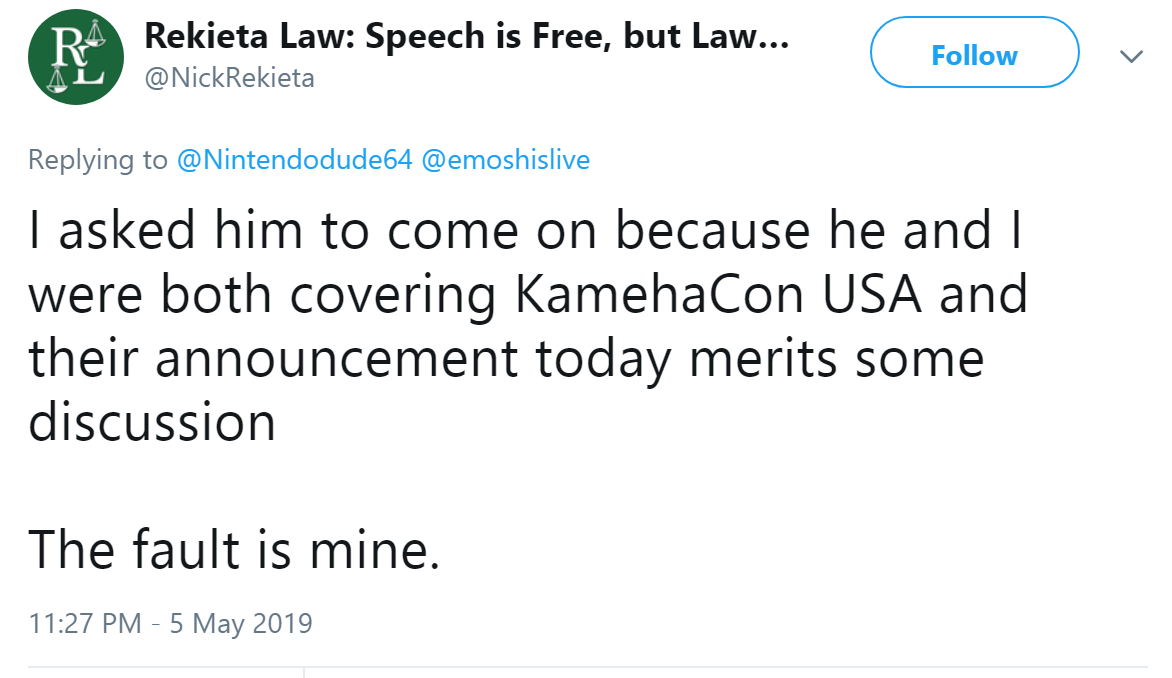Follow the Rekieta Law account

974,52
